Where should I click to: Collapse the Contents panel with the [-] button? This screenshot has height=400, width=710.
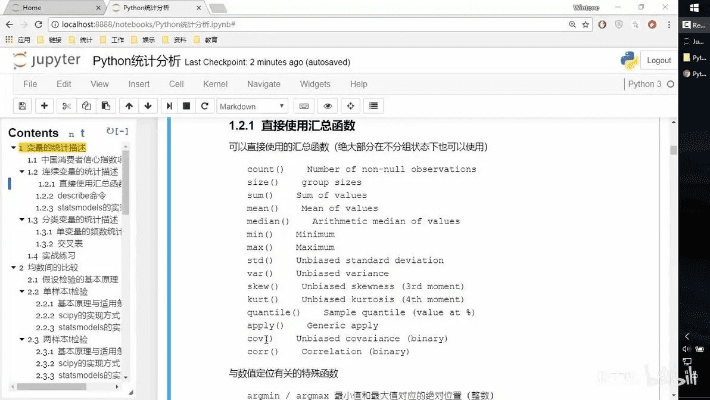122,131
